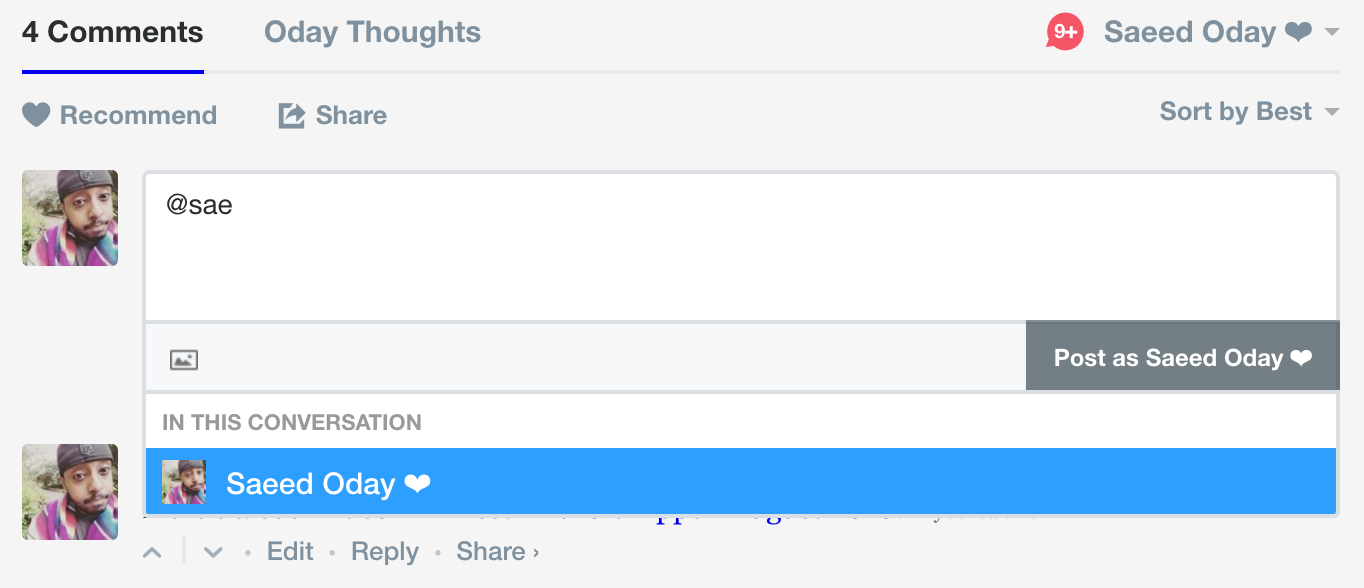
Task: Click the Post as Saeed Oday button
Action: pos(1183,357)
